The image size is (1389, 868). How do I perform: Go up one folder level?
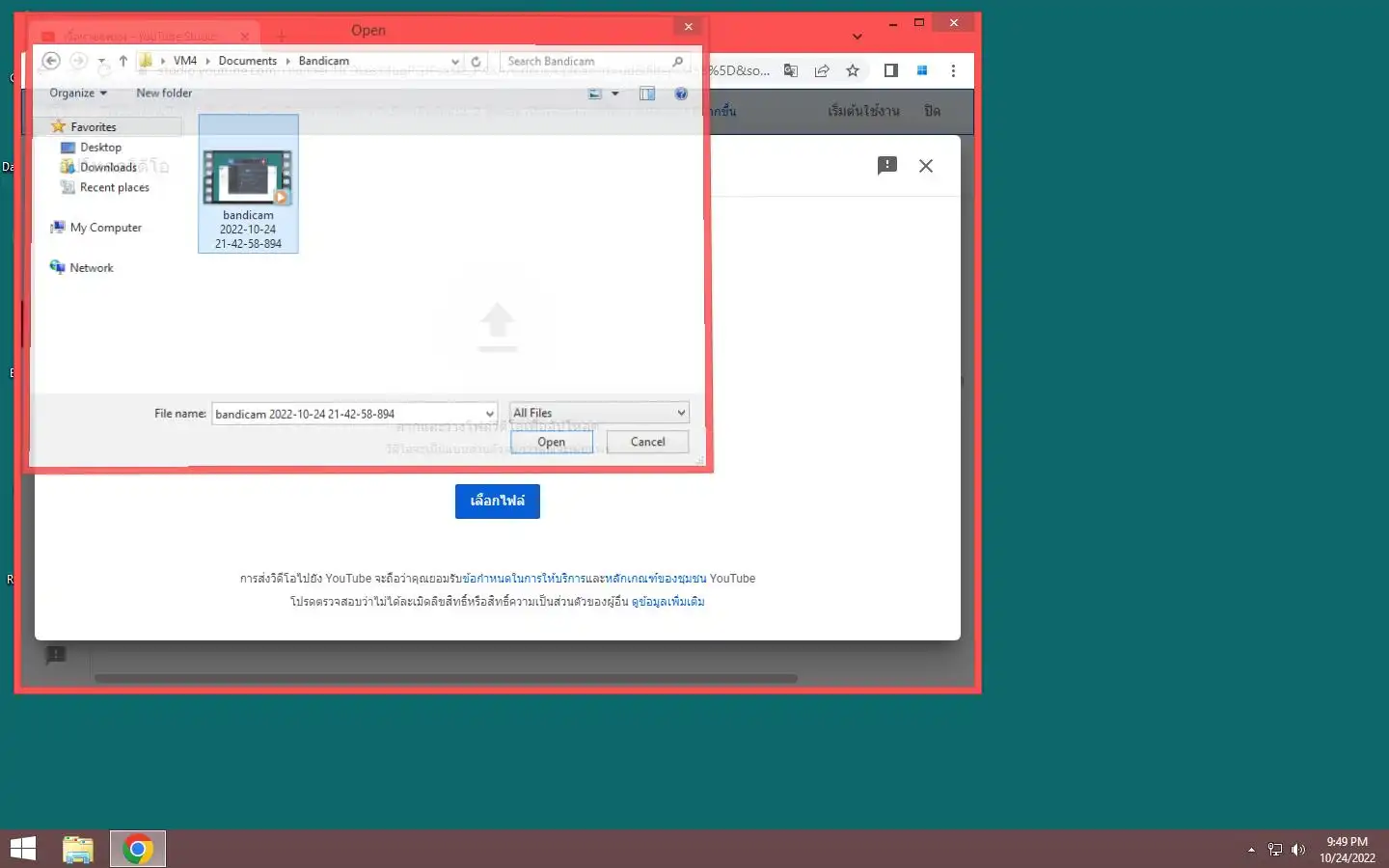[123, 61]
